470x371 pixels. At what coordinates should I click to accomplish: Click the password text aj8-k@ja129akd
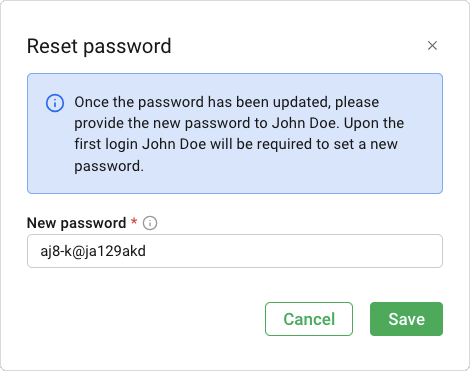(x=93, y=251)
